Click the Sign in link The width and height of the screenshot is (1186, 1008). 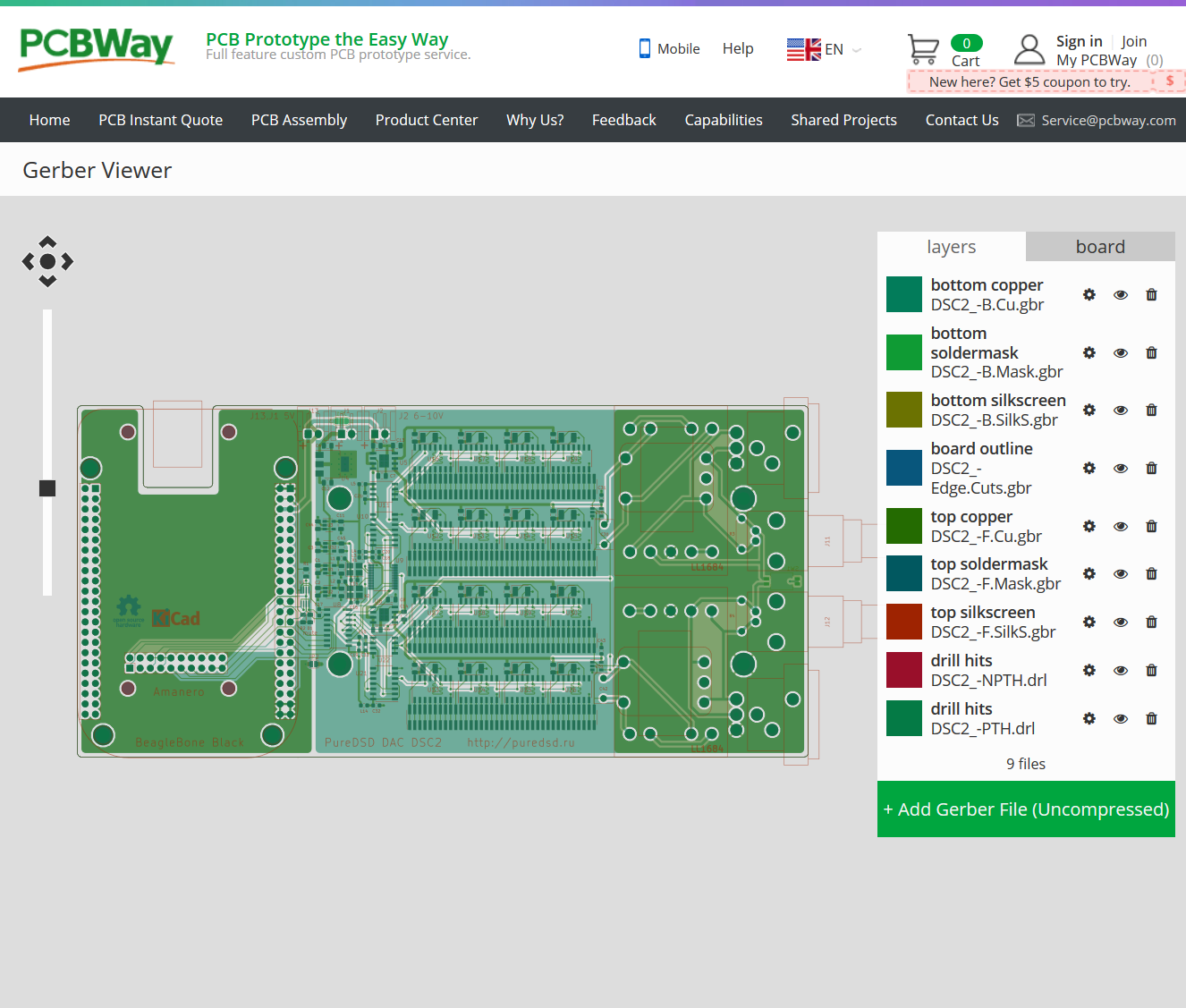pyautogui.click(x=1079, y=41)
